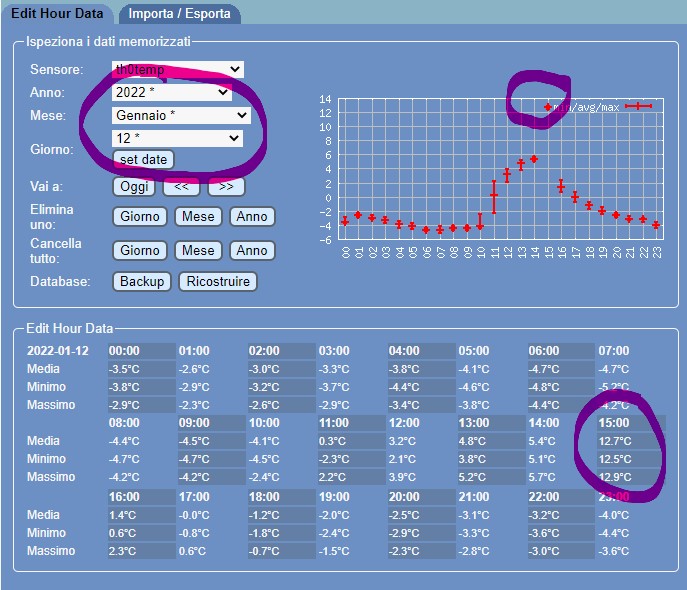Viewport: 687px width, 590px height.
Task: Click the 14:00 data point on chart
Action: 534,159
